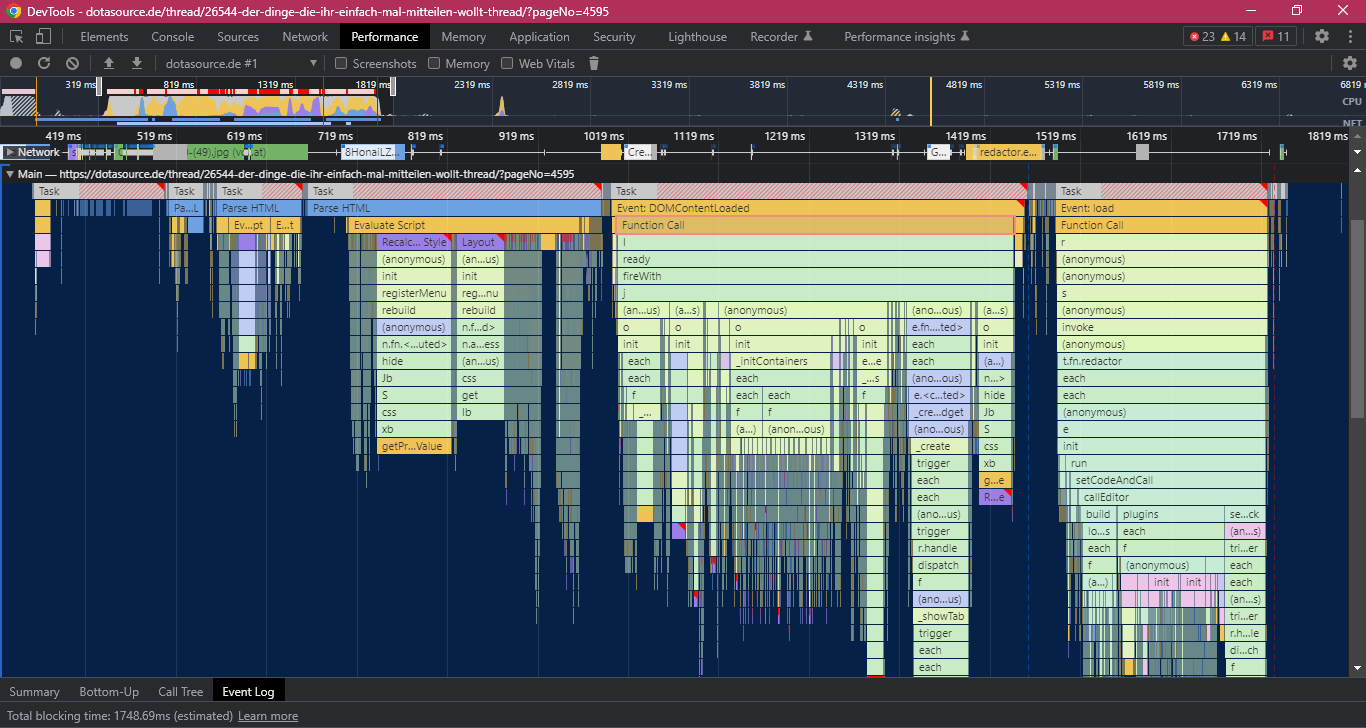The image size is (1366, 728).
Task: Toggle the device toolbar icon
Action: [x=43, y=37]
